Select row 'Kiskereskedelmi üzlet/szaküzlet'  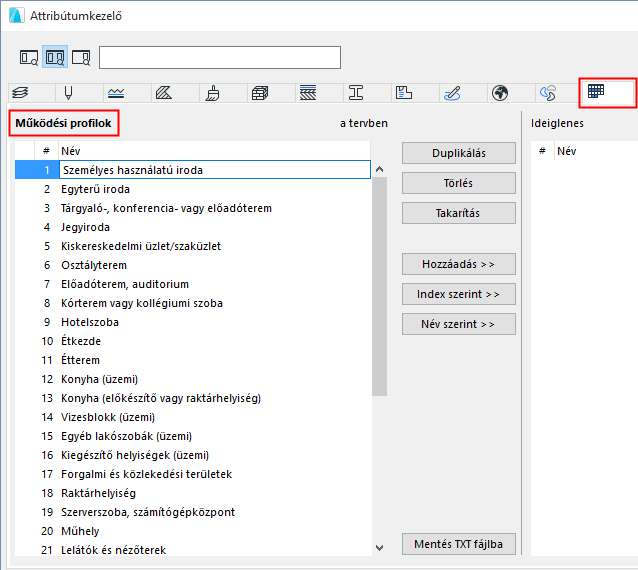pyautogui.click(x=193, y=246)
